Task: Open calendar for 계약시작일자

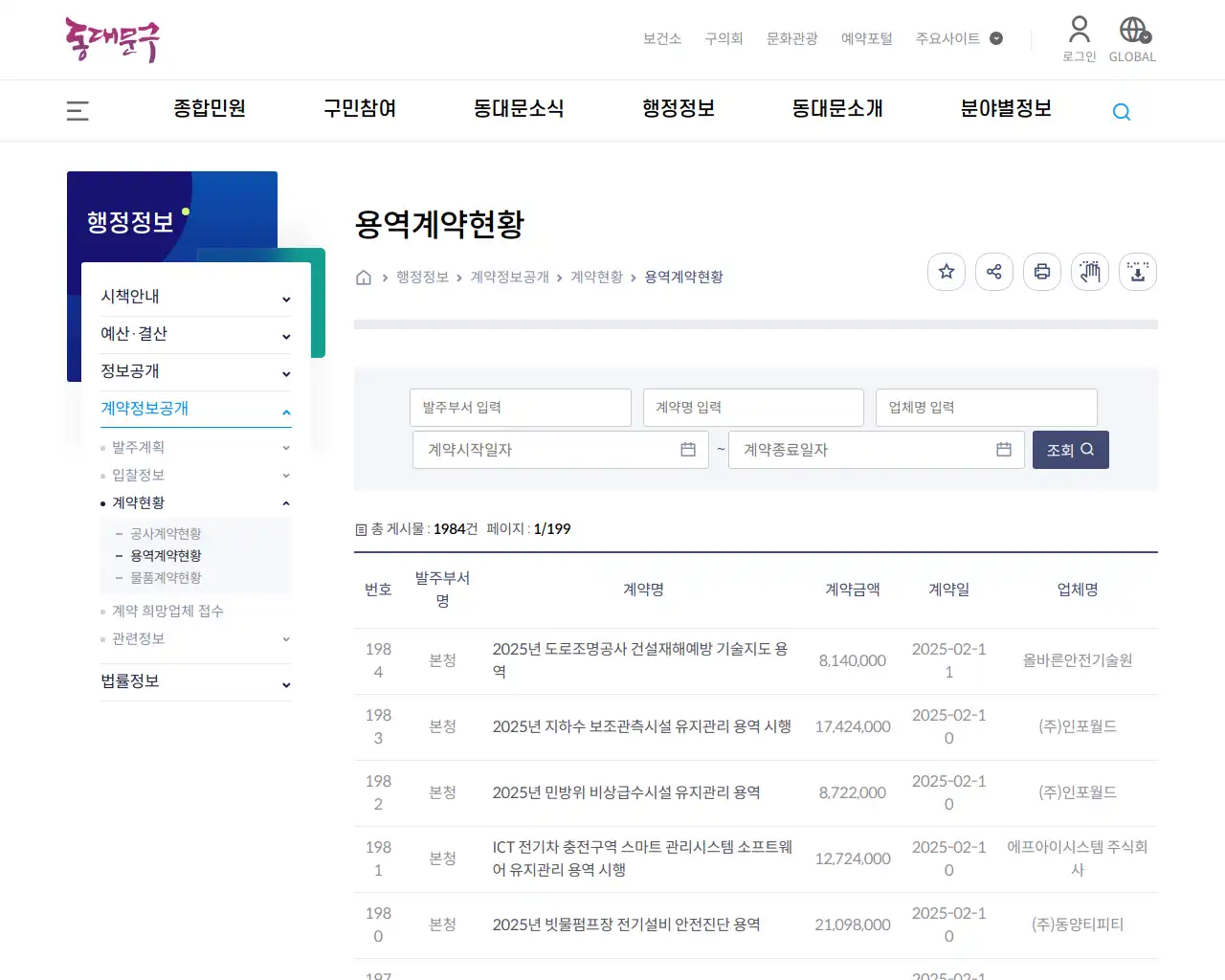Action: click(x=688, y=450)
